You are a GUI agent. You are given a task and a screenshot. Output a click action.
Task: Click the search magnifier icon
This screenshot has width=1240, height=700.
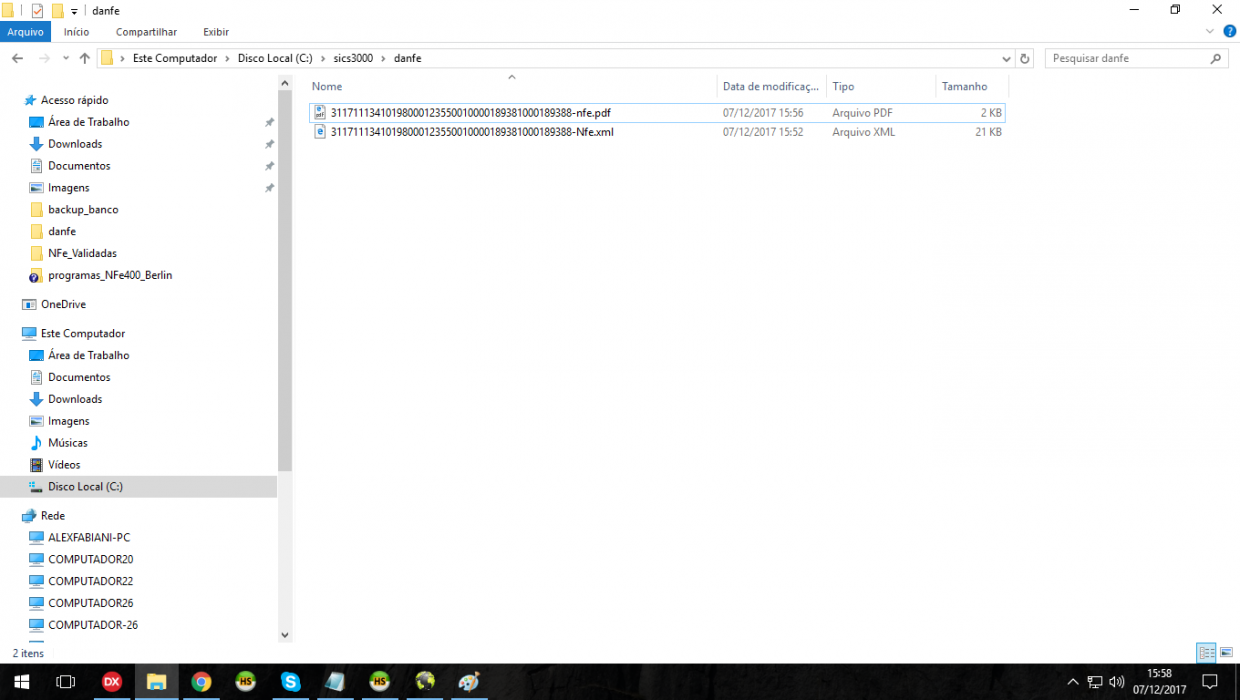coord(1217,58)
